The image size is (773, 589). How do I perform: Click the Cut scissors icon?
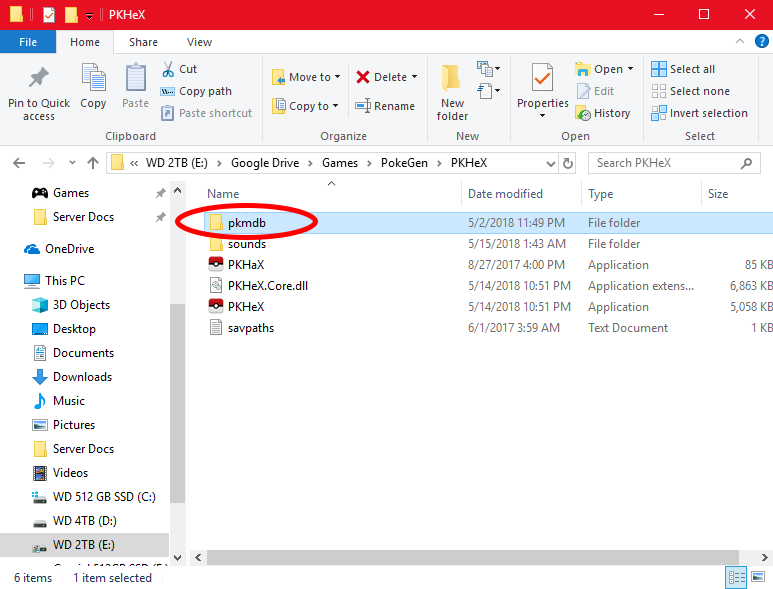(169, 69)
